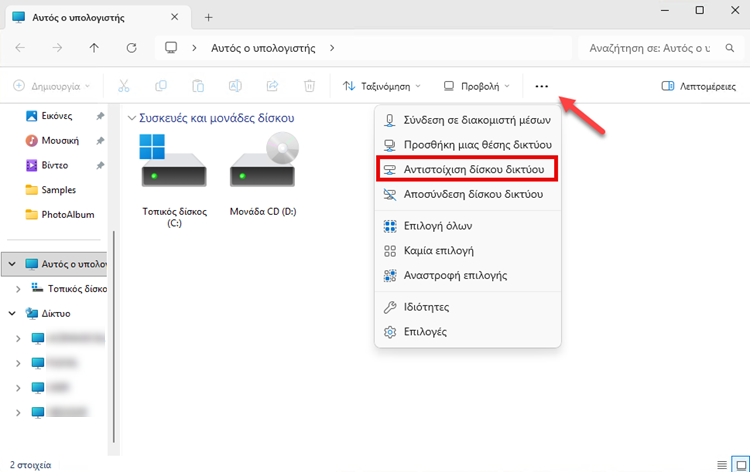The width and height of the screenshot is (750, 473).
Task: Click the Paste clipboard icon
Action: coord(198,86)
